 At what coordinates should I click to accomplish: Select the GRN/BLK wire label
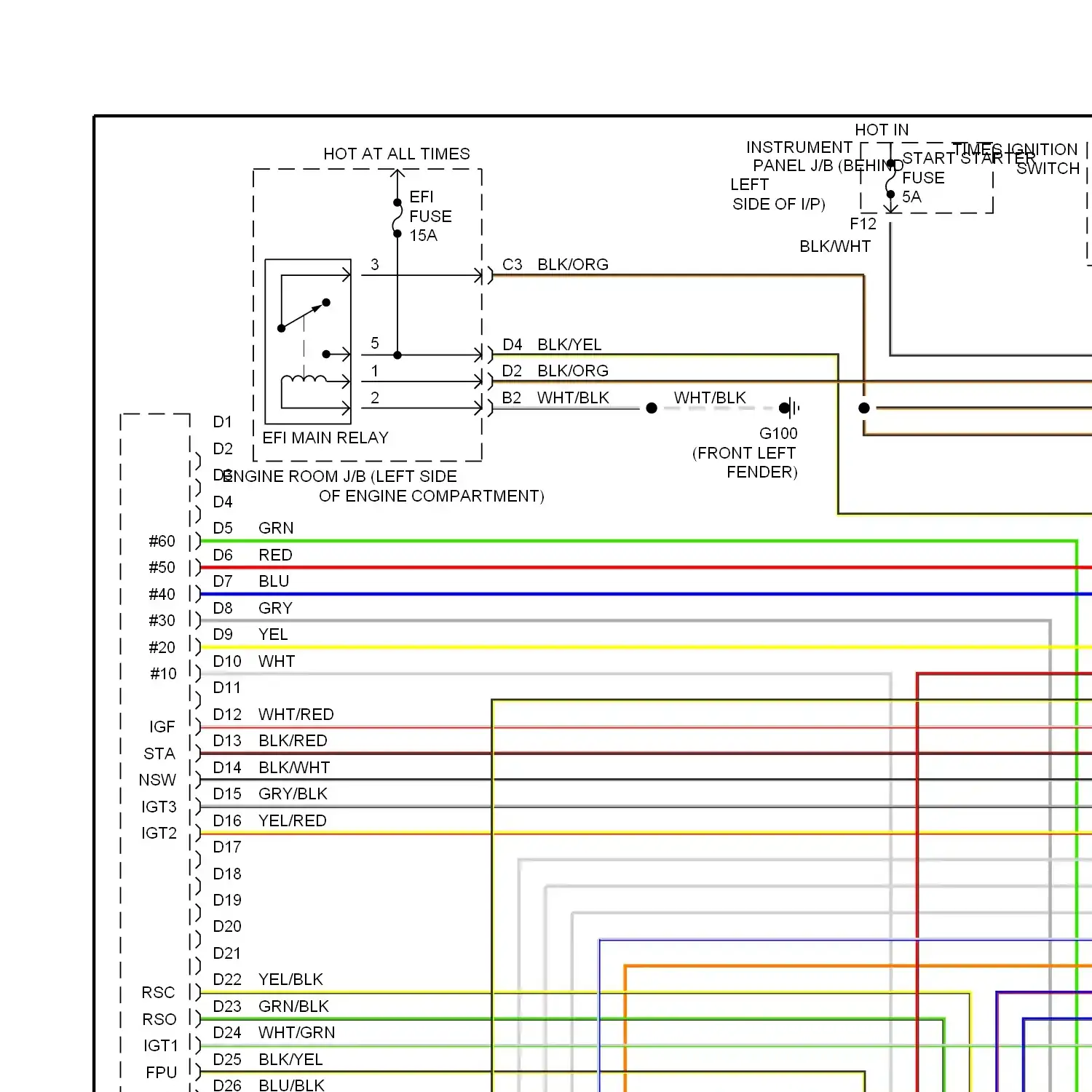pyautogui.click(x=293, y=1006)
